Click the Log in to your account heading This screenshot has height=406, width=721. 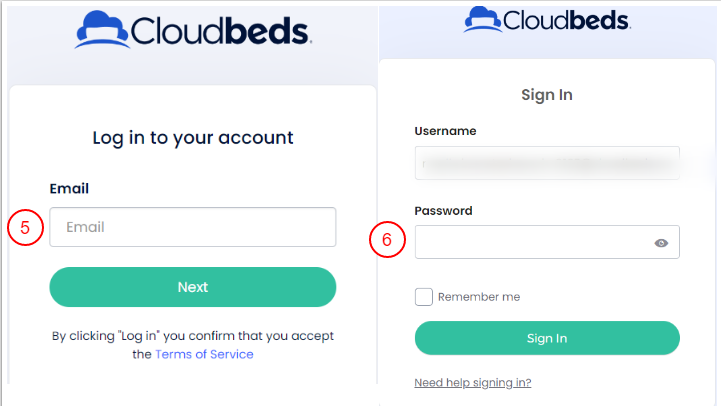(x=193, y=138)
